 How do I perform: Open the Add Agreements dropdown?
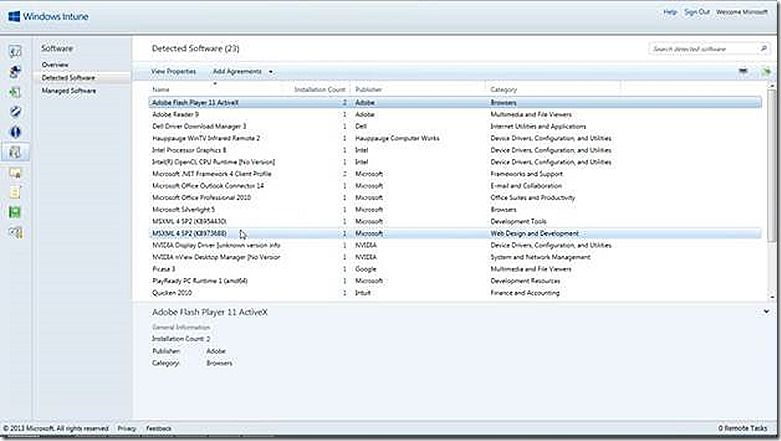pyautogui.click(x=243, y=71)
